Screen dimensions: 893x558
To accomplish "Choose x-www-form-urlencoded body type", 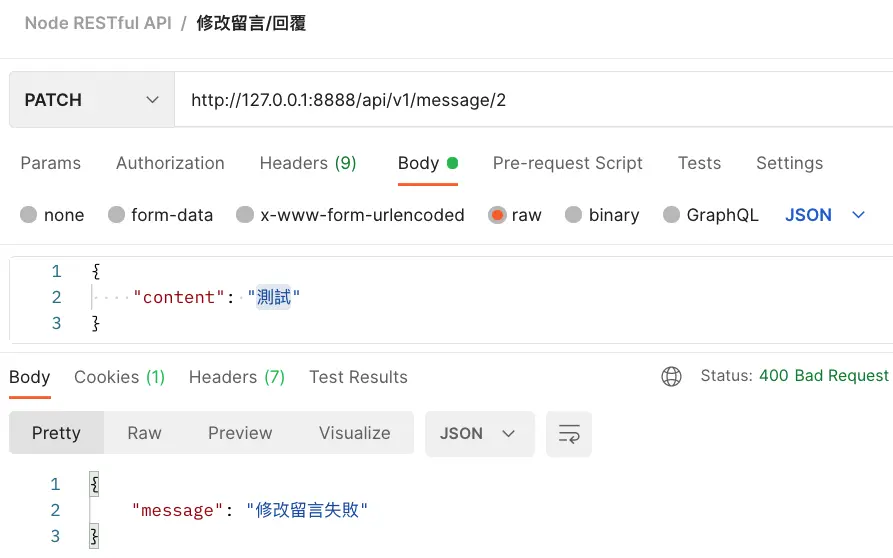I will pos(245,215).
